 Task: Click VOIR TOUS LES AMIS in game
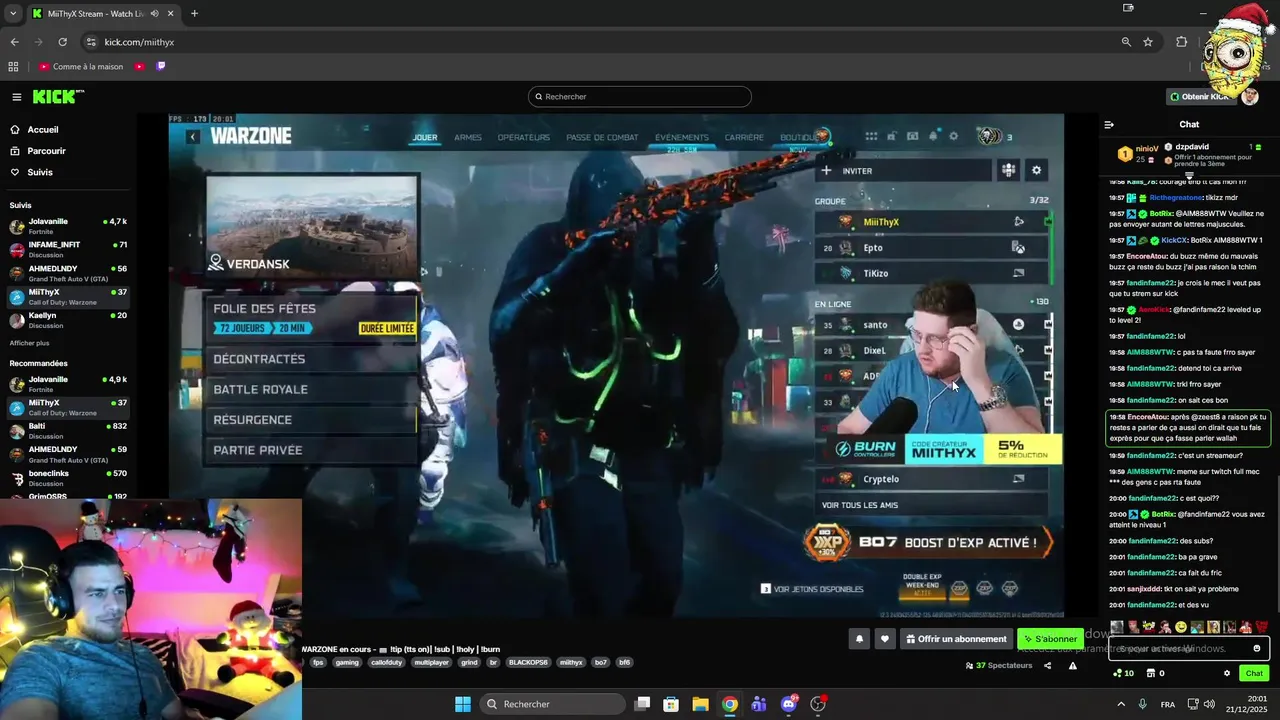tap(860, 505)
